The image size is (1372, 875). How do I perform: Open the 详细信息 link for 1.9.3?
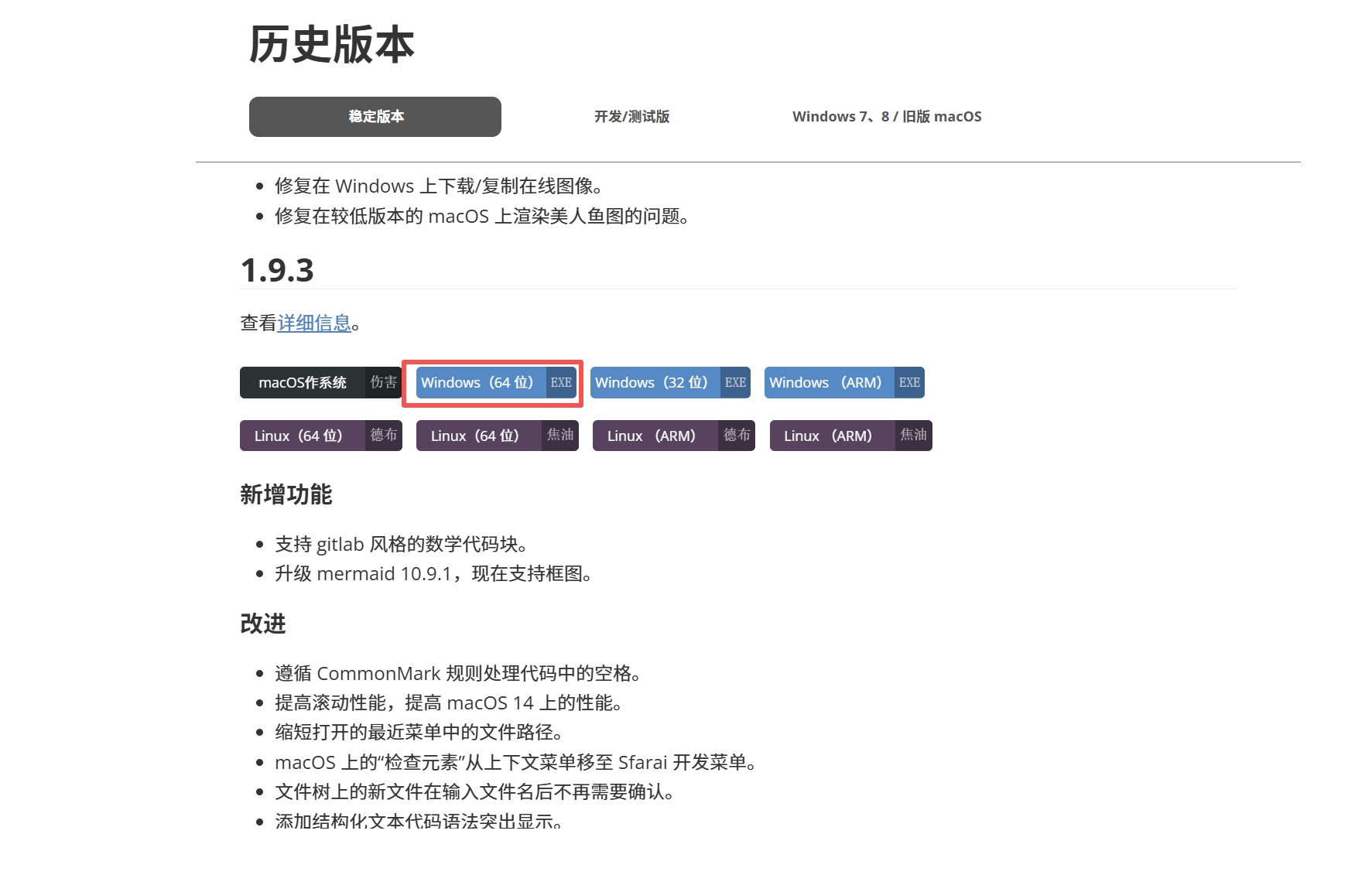pos(314,323)
